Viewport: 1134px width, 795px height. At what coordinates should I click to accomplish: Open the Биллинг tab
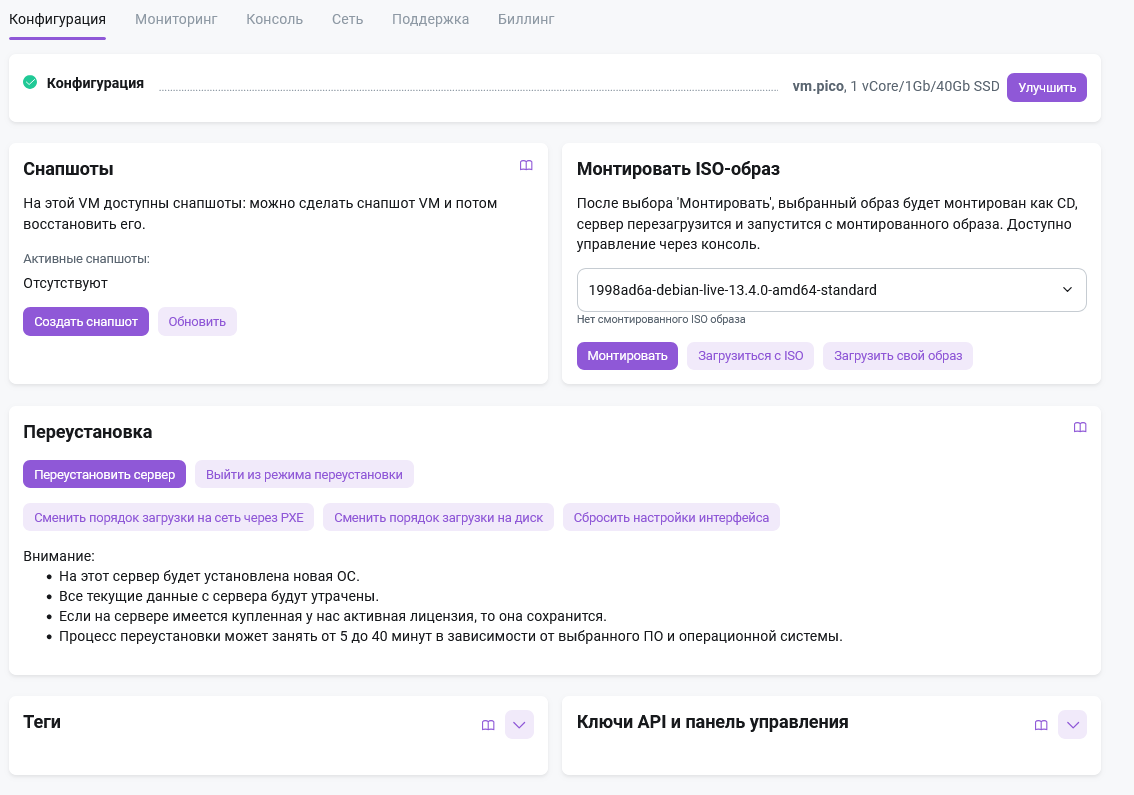(x=526, y=19)
